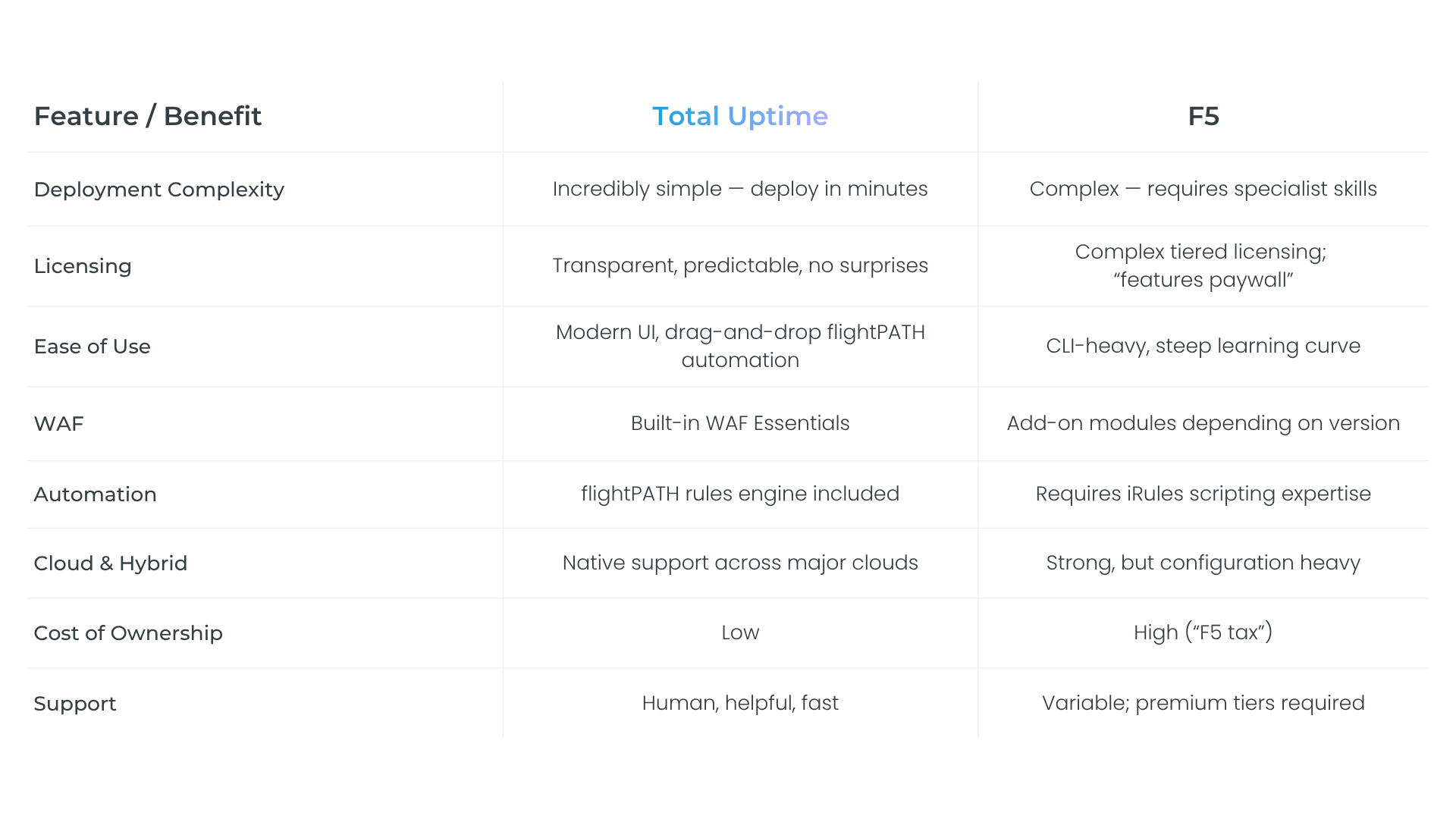Click the 'High (“F5 tax”)' cell
Screen dimensions: 1456x819
point(1203,632)
